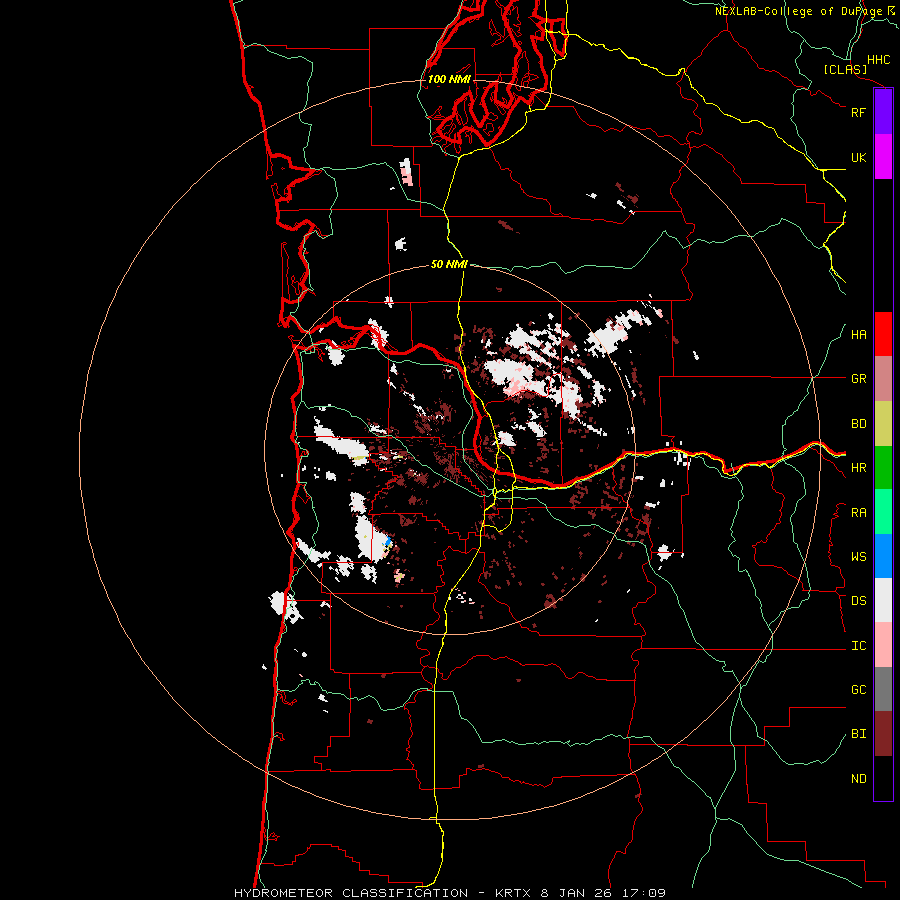The width and height of the screenshot is (900, 900).
Task: Pick the pink IC legend swatch
Action: (x=883, y=645)
